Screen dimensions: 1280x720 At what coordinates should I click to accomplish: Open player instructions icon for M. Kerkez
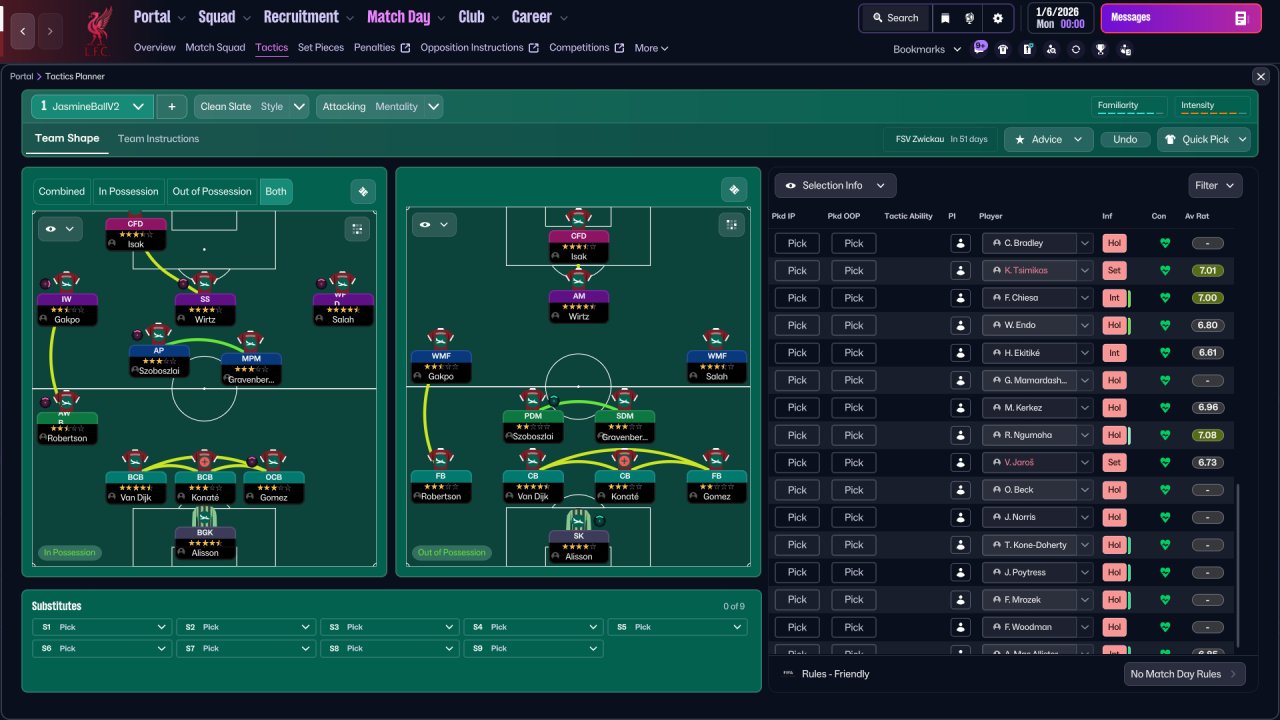pos(960,408)
